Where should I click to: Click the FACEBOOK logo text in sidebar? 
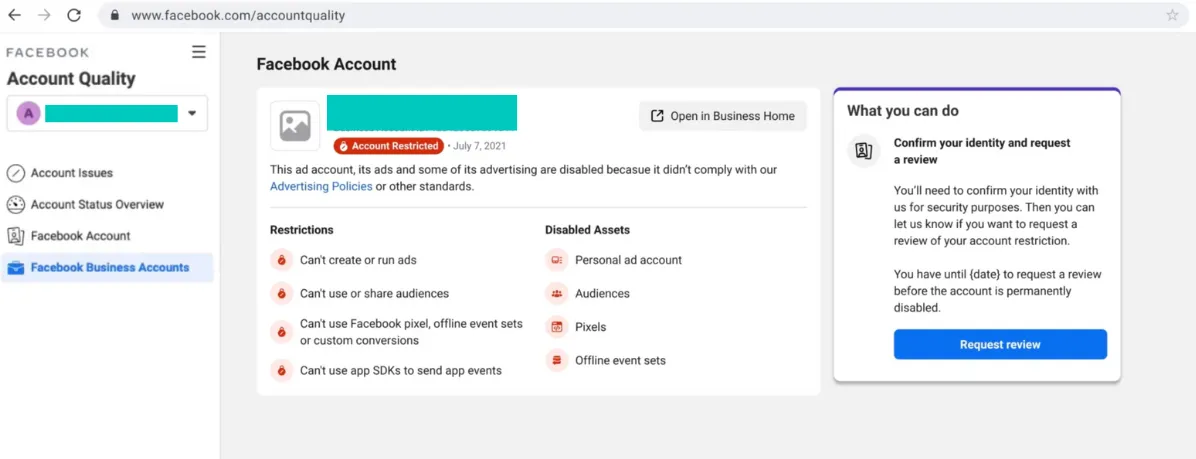pyautogui.click(x=47, y=53)
